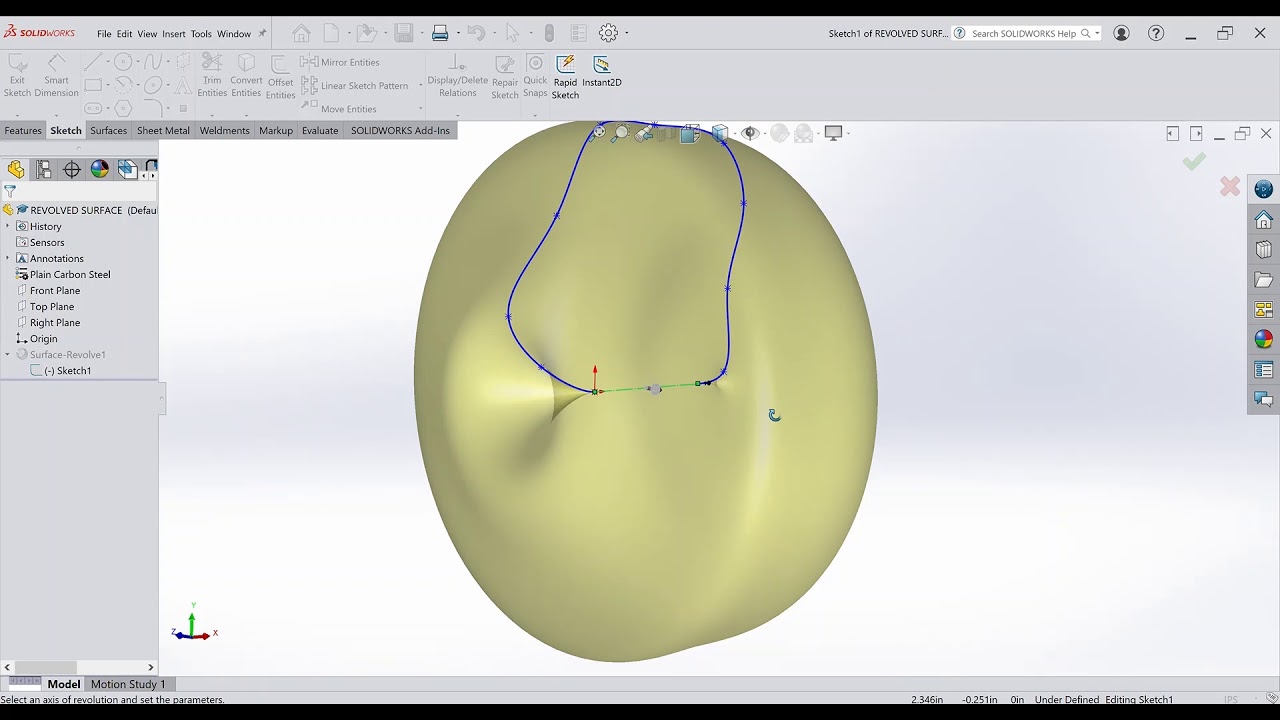Select the Offset Entities tool

[x=280, y=78]
